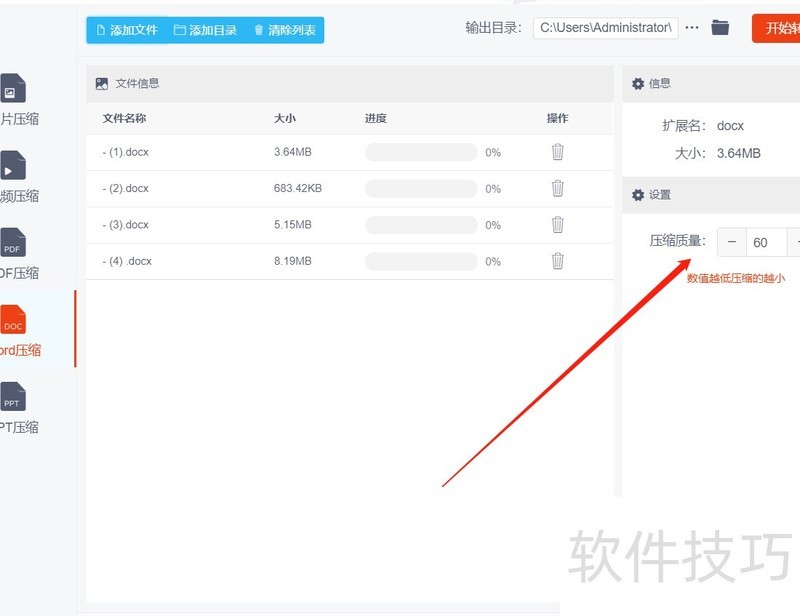Open the PDF压缩 tab label
The width and height of the screenshot is (800, 616).
19,273
